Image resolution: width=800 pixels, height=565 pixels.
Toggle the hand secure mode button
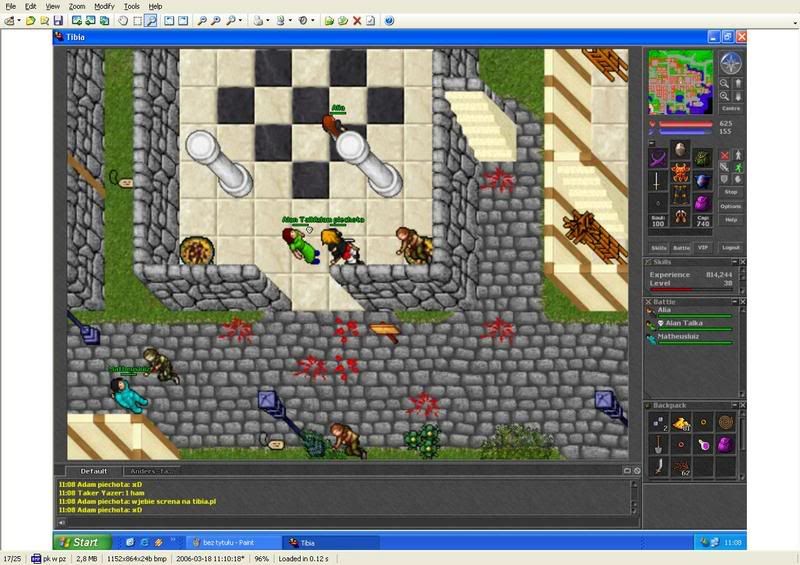738,179
